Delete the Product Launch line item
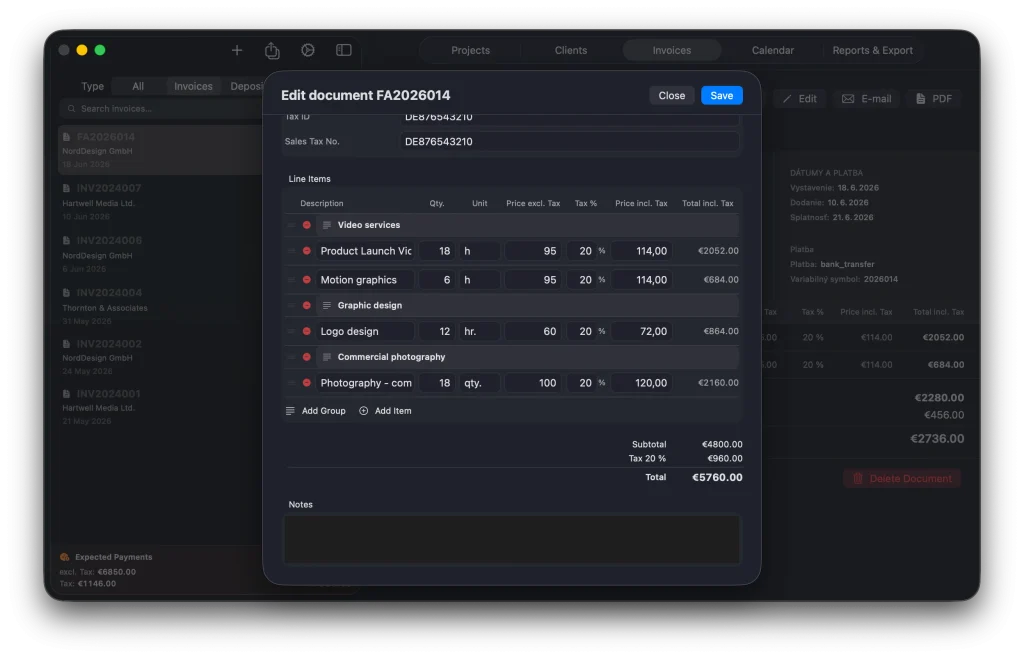 click(x=306, y=251)
